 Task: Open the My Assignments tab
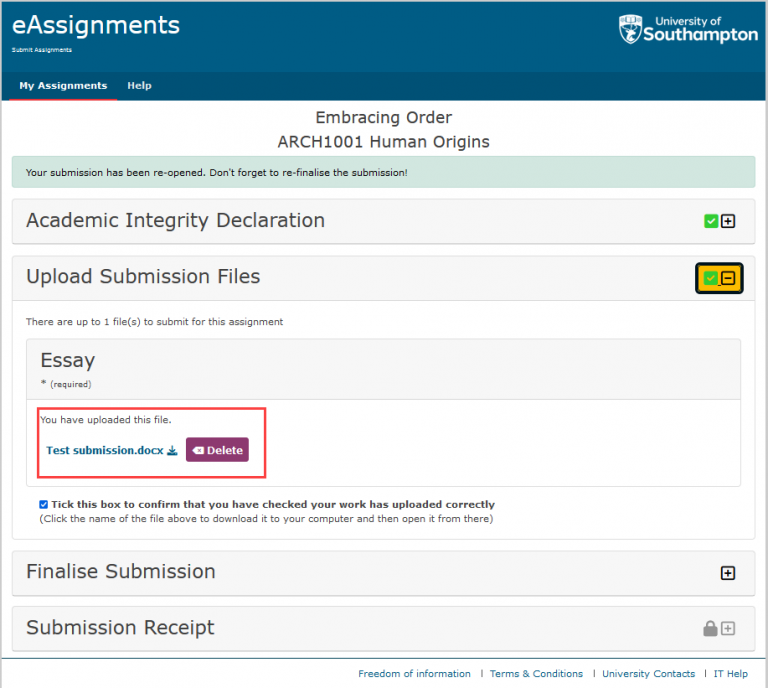click(x=63, y=86)
